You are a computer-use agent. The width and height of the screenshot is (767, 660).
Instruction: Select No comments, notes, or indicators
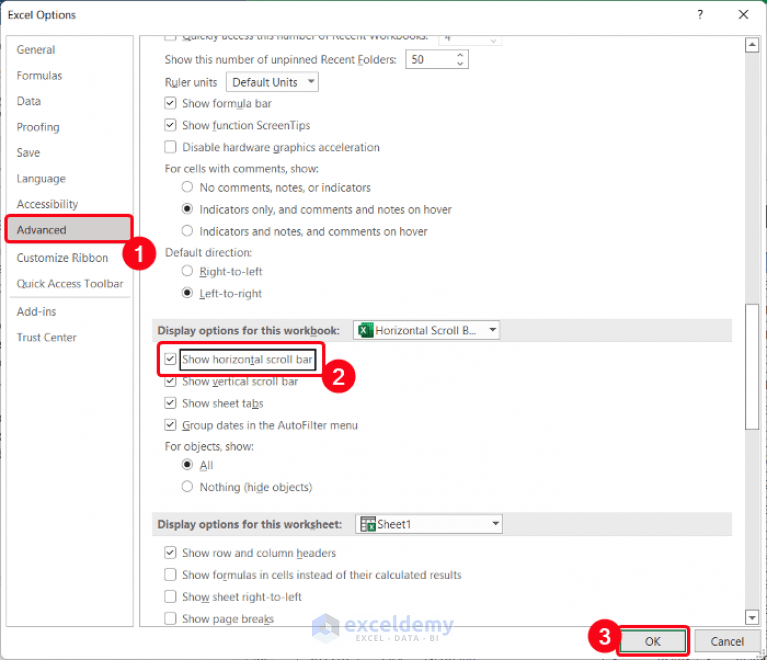tap(187, 187)
